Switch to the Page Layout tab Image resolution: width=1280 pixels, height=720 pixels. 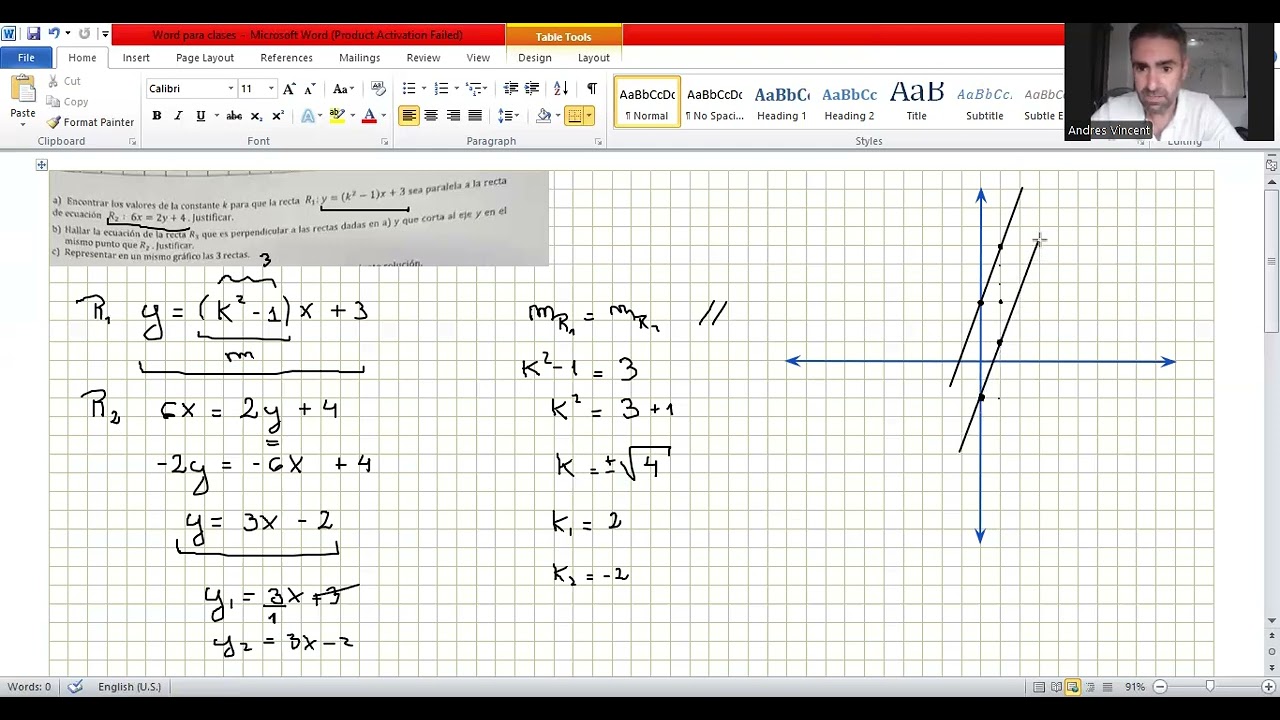[205, 58]
